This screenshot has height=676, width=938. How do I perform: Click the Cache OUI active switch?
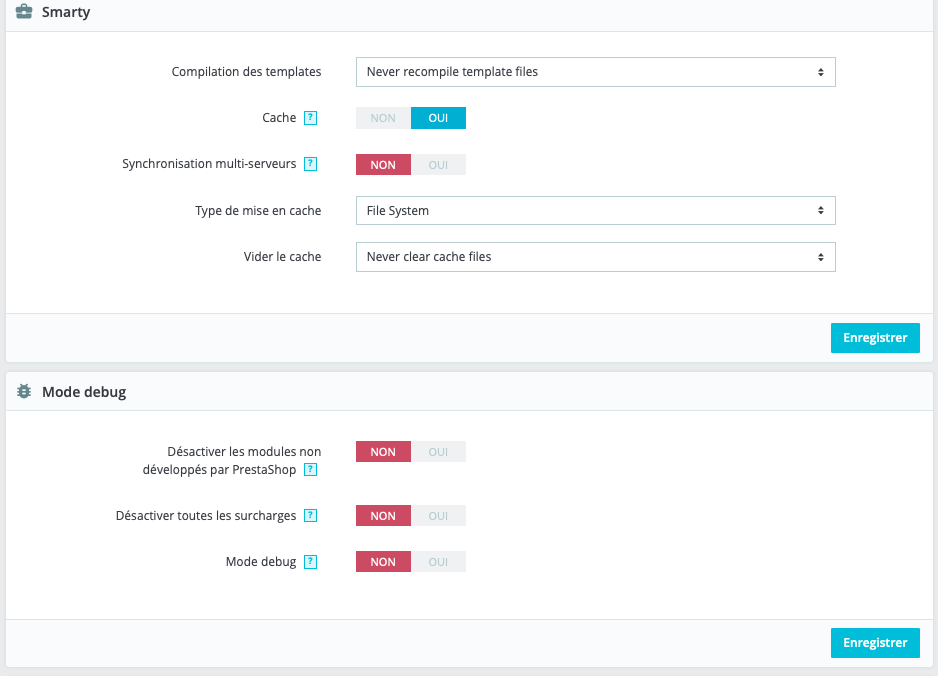click(x=438, y=118)
